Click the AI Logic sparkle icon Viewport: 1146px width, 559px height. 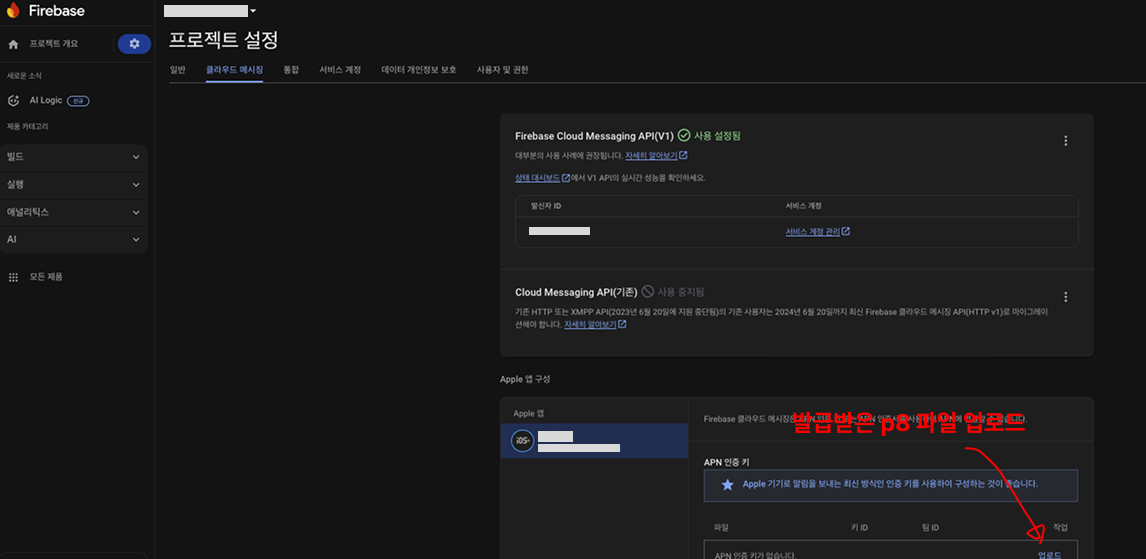[x=12, y=101]
